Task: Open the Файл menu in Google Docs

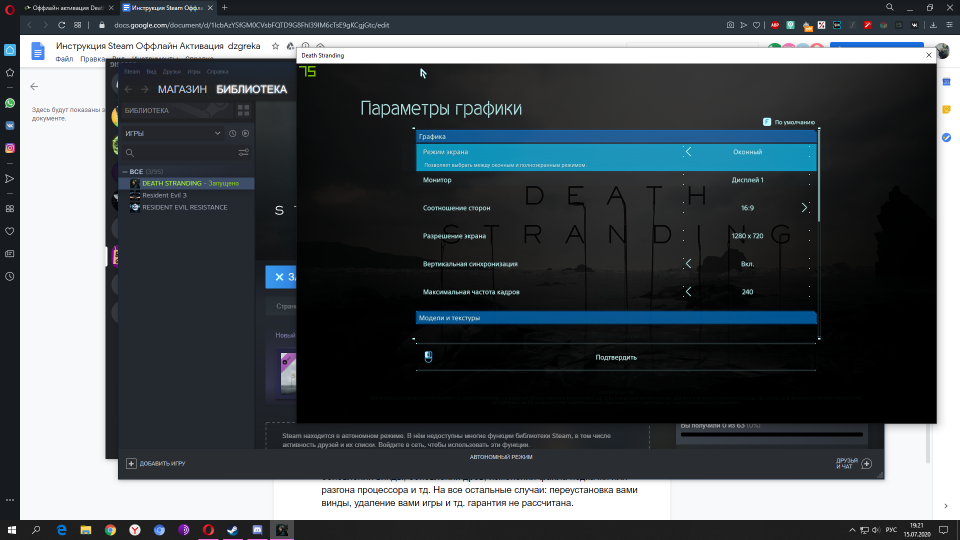Action: click(64, 59)
